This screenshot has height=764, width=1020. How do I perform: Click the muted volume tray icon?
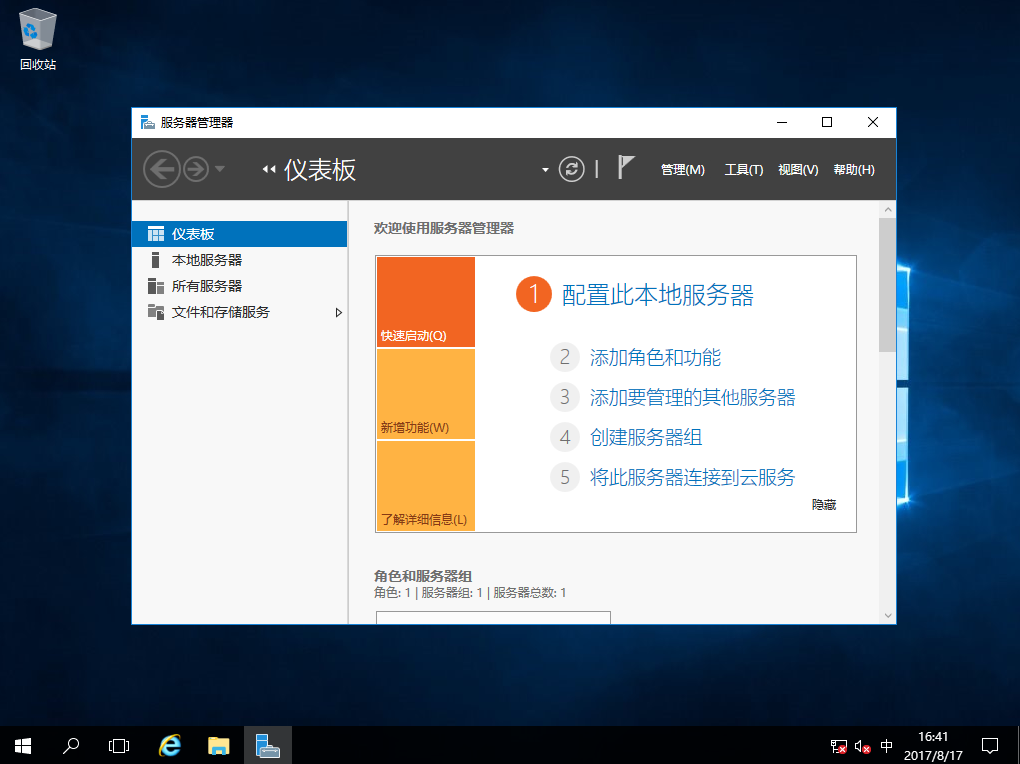pyautogui.click(x=863, y=746)
